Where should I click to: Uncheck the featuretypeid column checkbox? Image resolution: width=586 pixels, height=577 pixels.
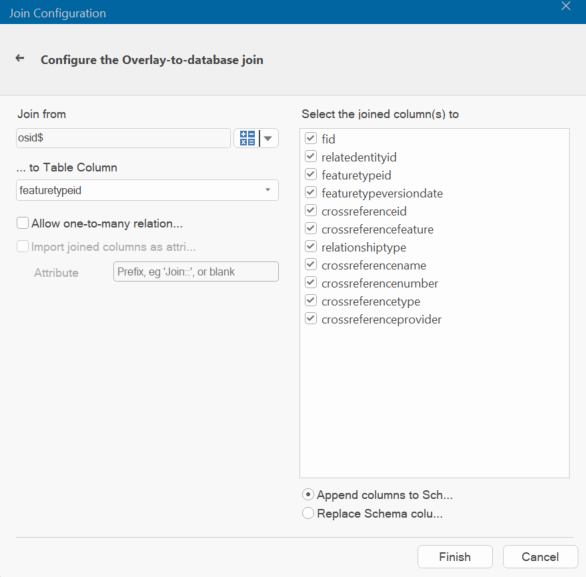311,174
